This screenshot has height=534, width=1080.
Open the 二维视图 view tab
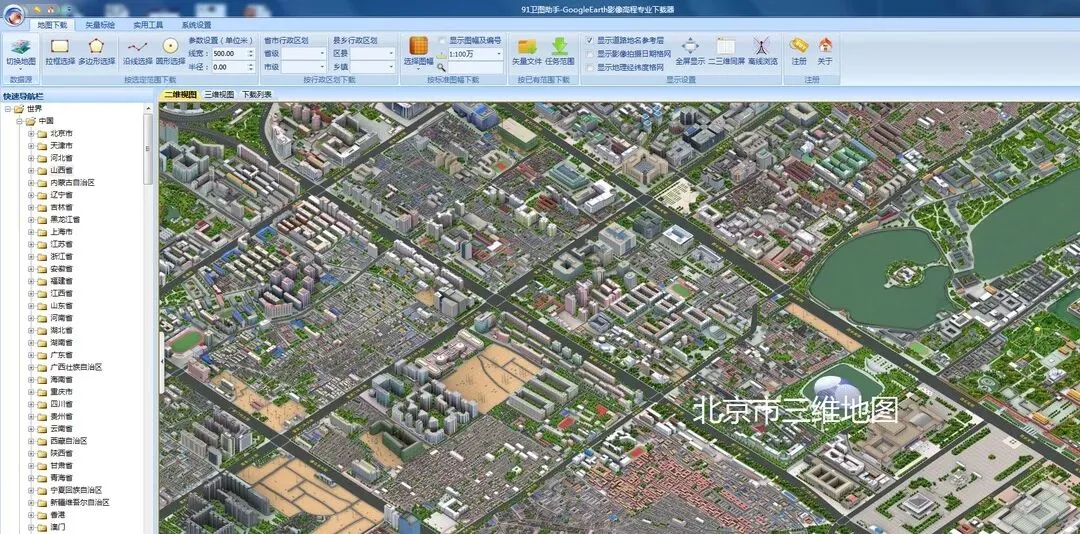(180, 94)
